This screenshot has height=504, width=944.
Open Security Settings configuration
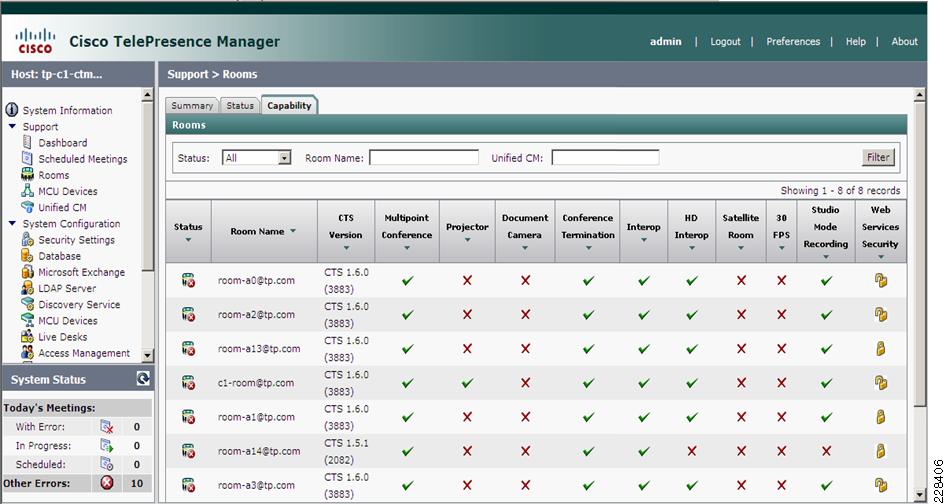76,240
